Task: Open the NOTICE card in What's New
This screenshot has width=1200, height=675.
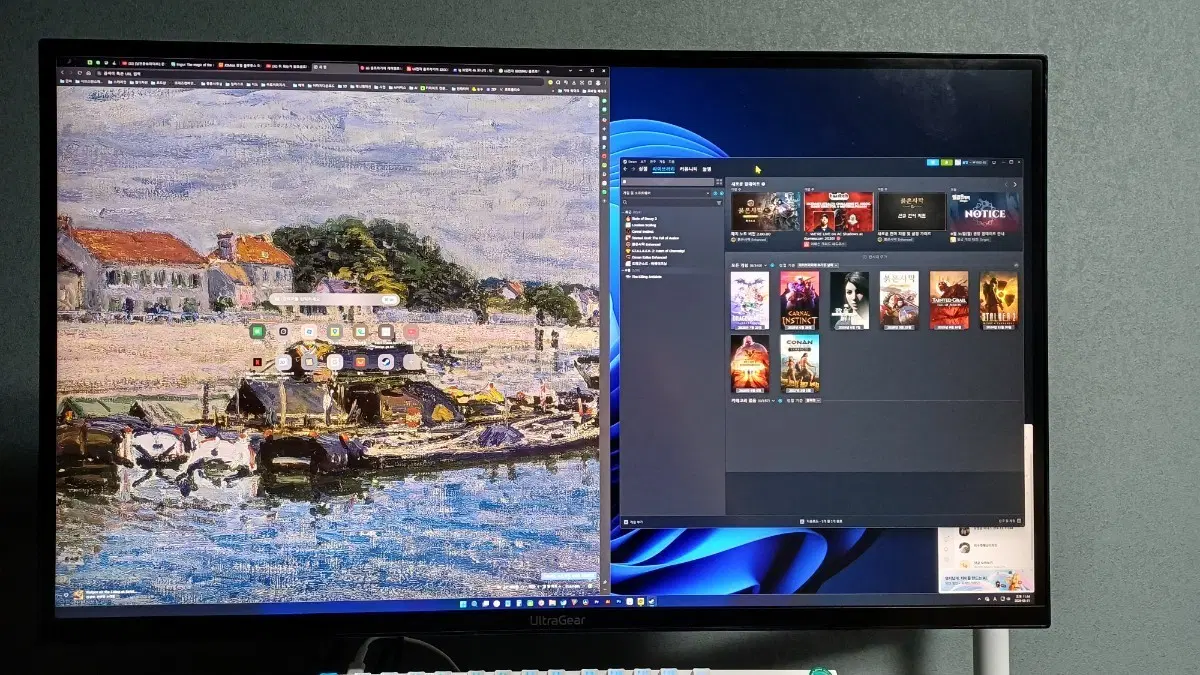Action: click(x=985, y=212)
